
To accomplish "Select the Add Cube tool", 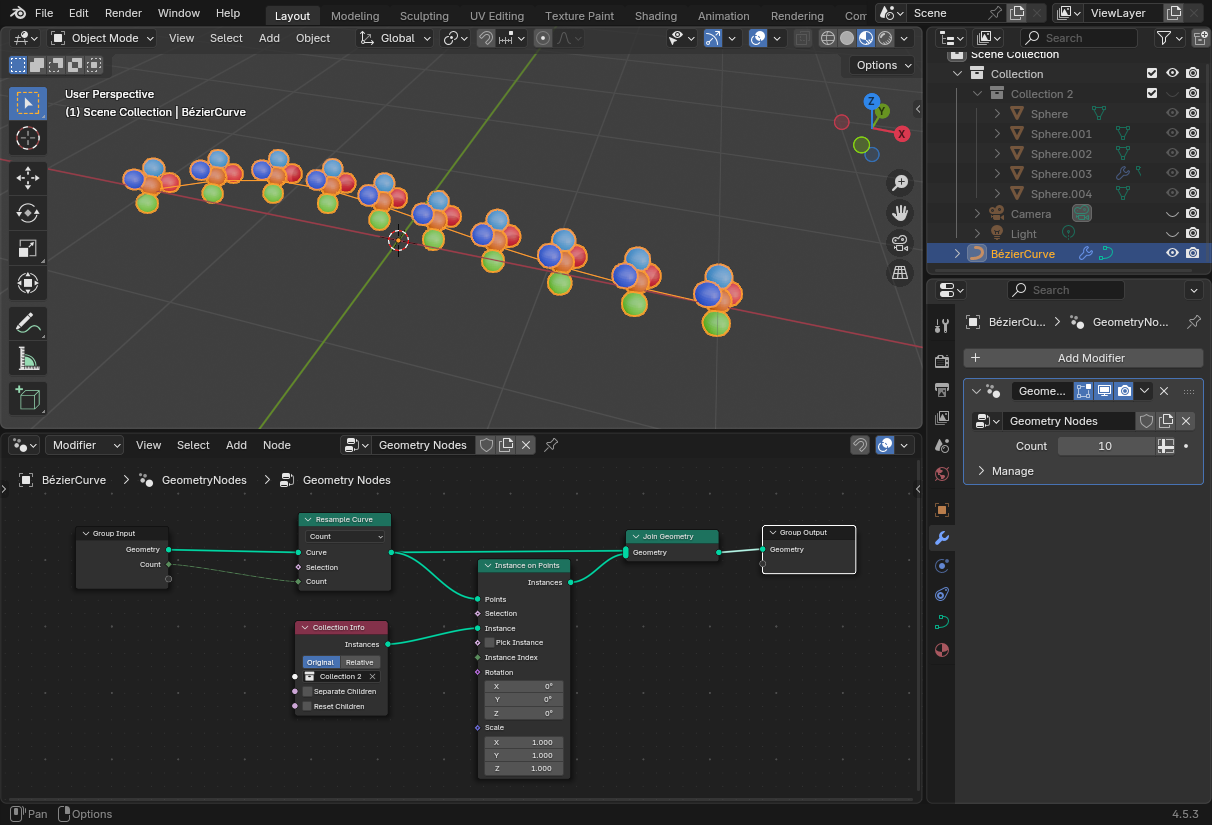I will 28,398.
